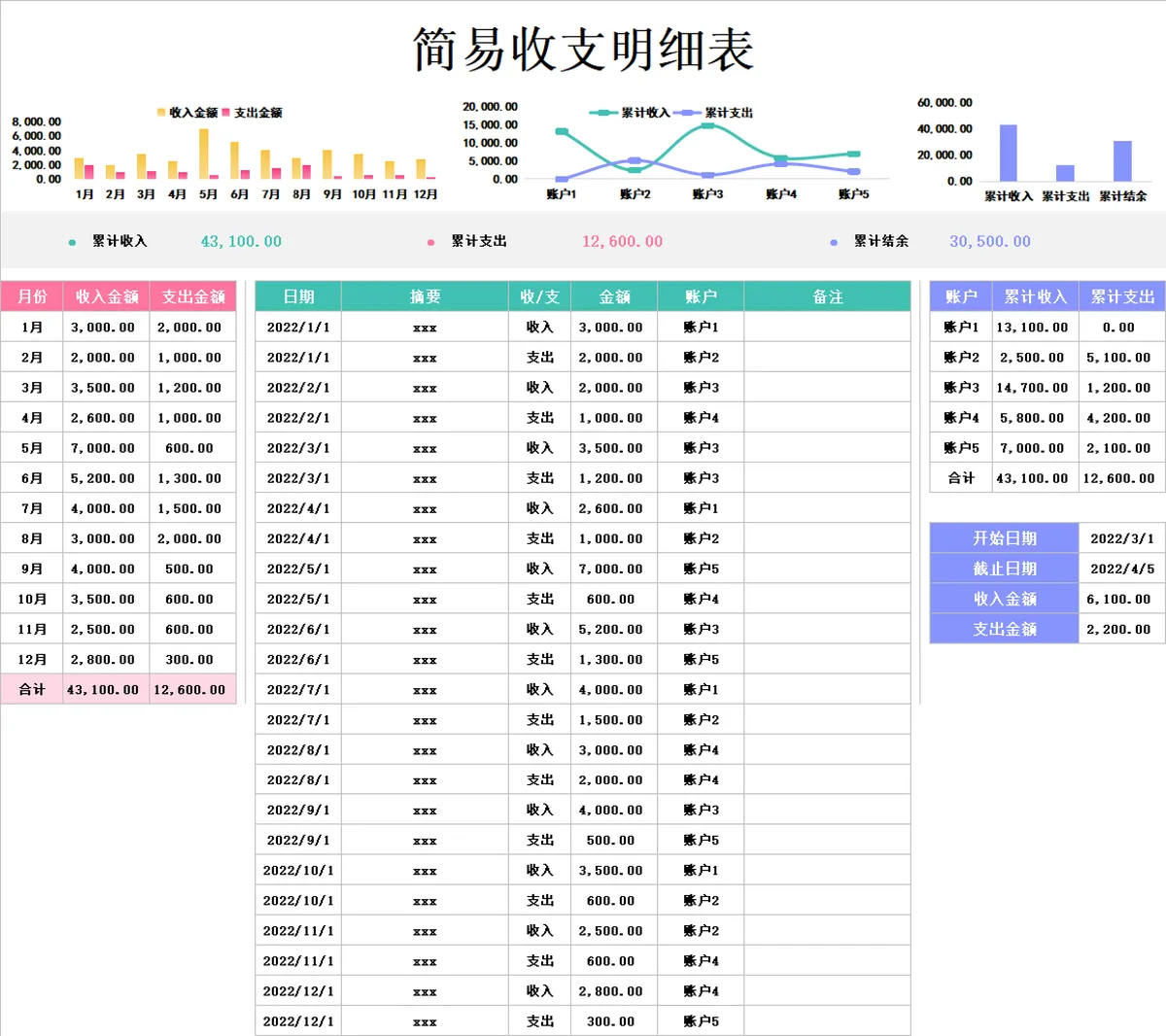Screen dimensions: 1166x1036
Task: Select the 6月 expense cell 1,300.00
Action: 193,478
